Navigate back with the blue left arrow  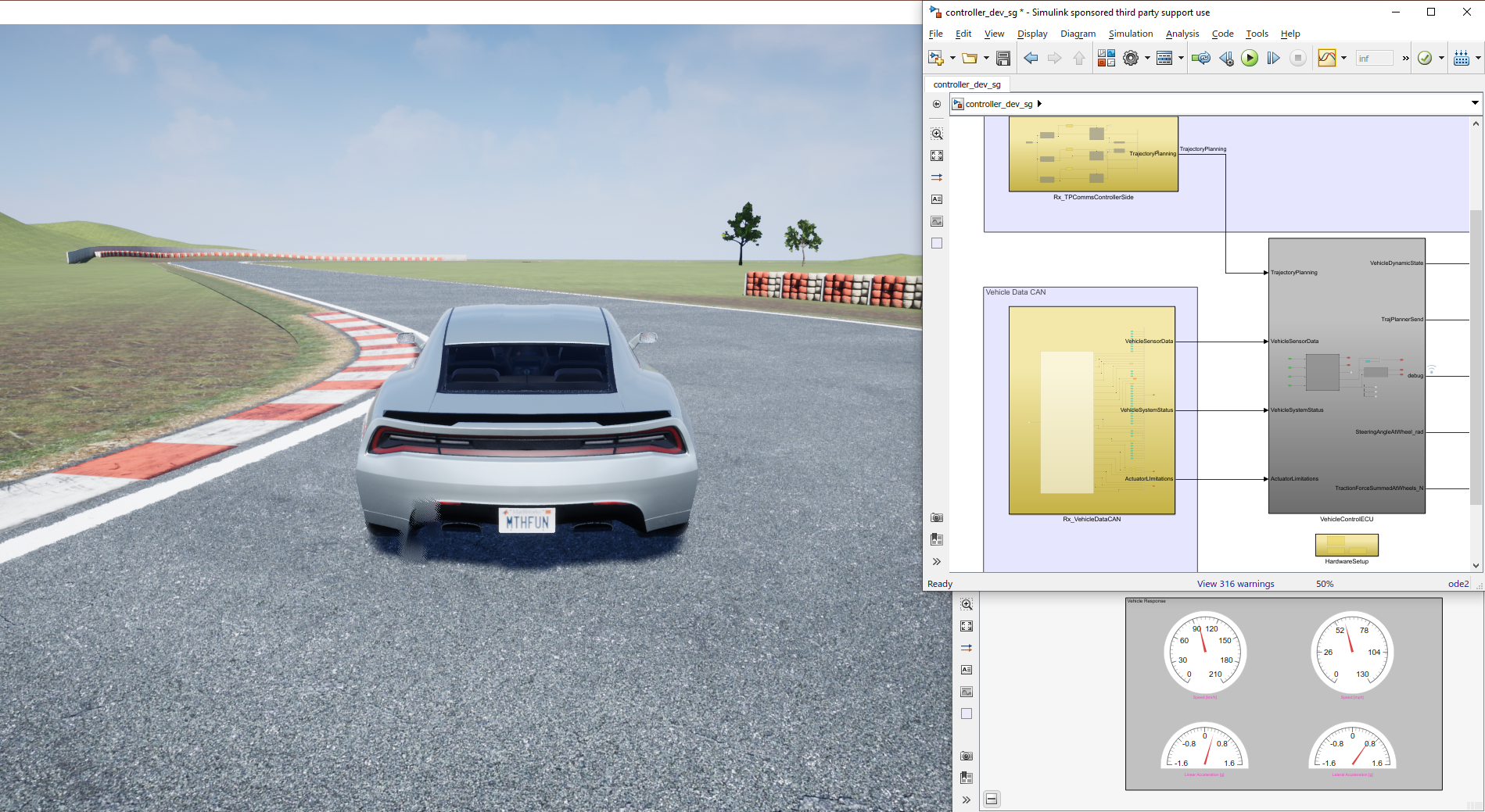(x=1031, y=58)
